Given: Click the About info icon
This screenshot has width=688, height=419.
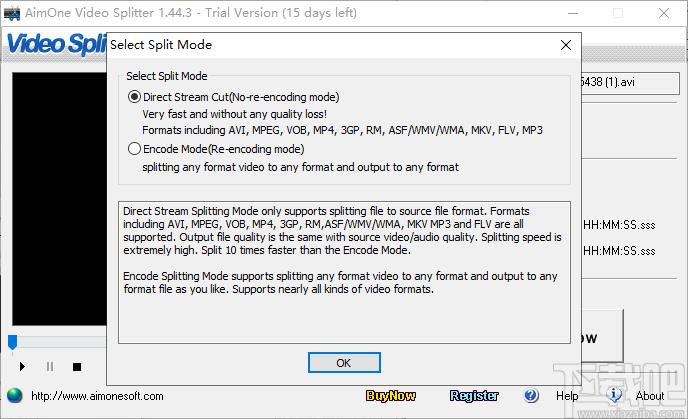Looking at the screenshot, I should [614, 395].
